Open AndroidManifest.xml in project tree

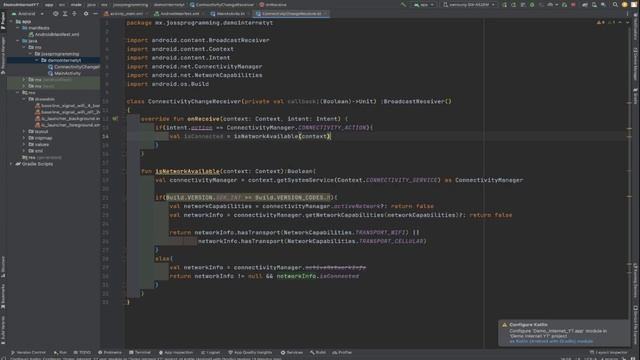pos(54,35)
